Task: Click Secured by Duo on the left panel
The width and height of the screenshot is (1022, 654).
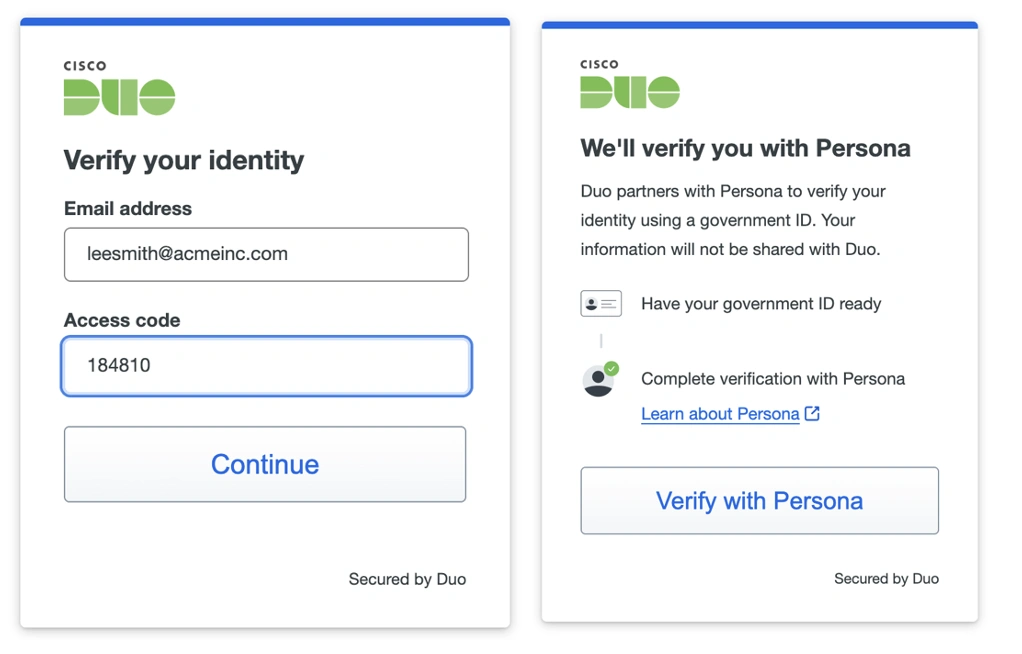Action: (x=407, y=579)
